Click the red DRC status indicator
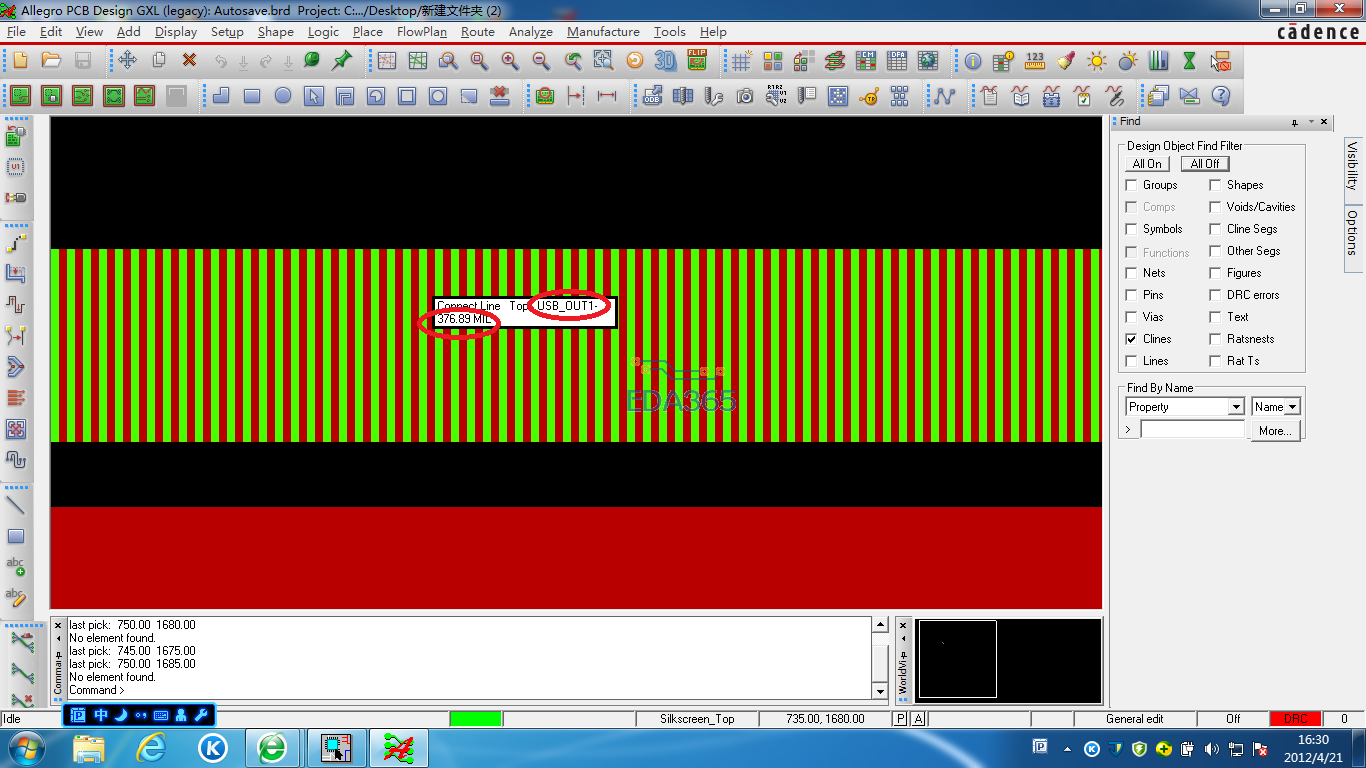The width and height of the screenshot is (1366, 768). pos(1296,719)
